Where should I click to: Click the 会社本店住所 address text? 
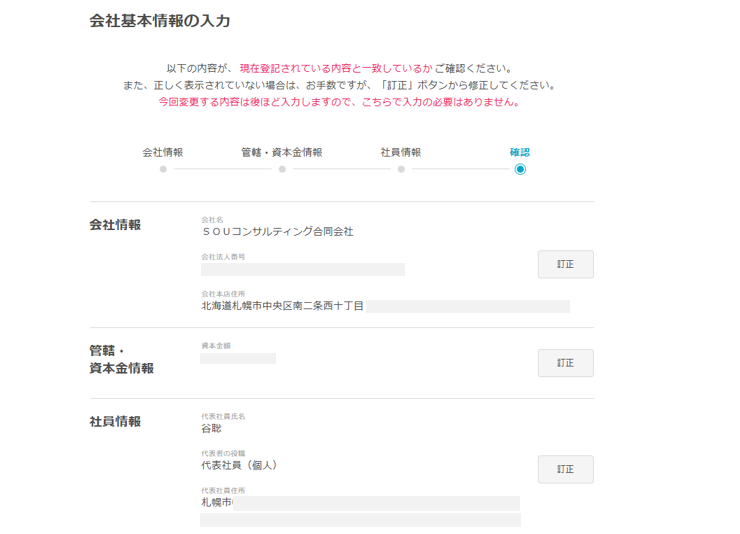(x=283, y=305)
